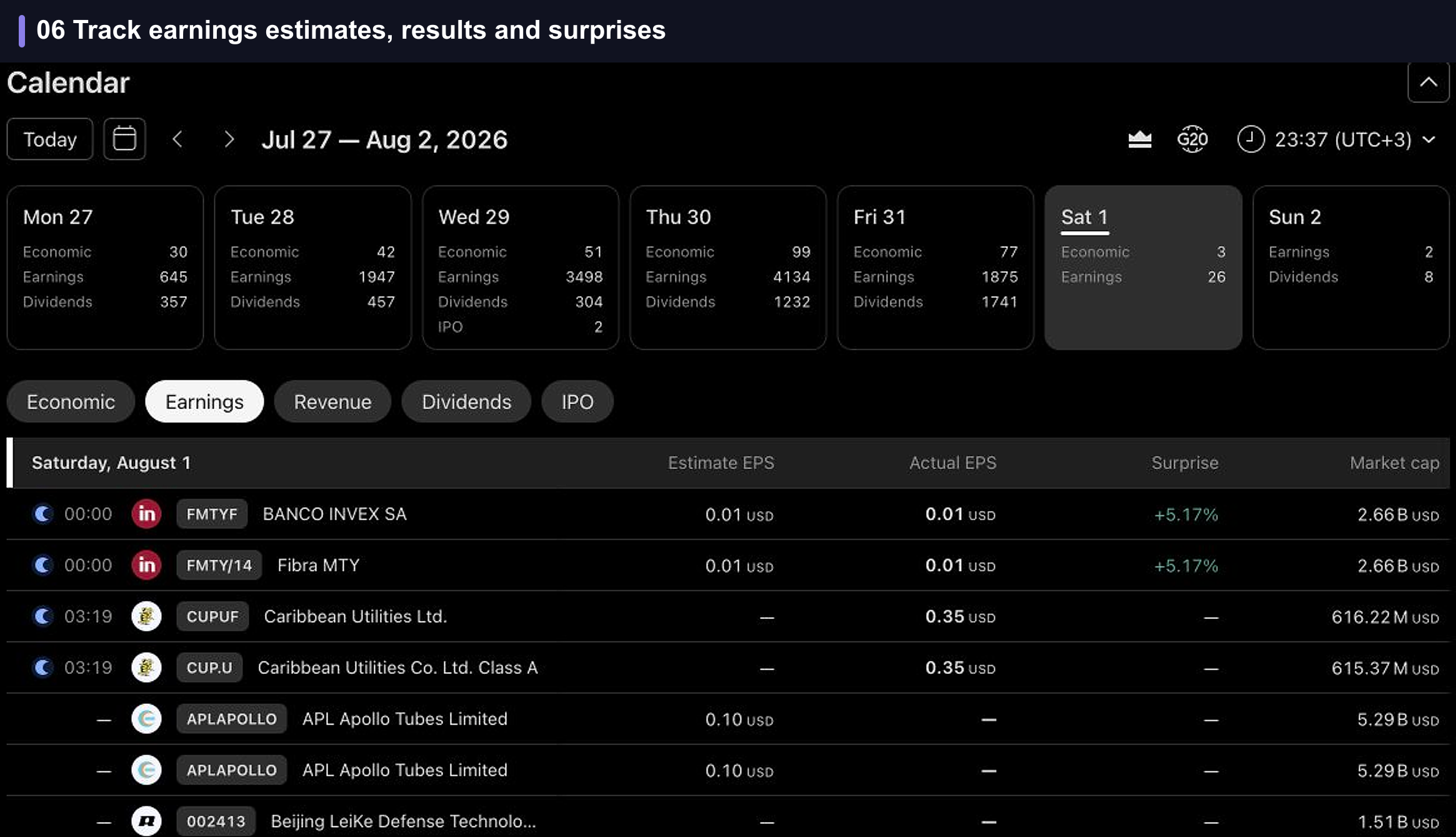Switch to the Earnings tab

pyautogui.click(x=204, y=402)
